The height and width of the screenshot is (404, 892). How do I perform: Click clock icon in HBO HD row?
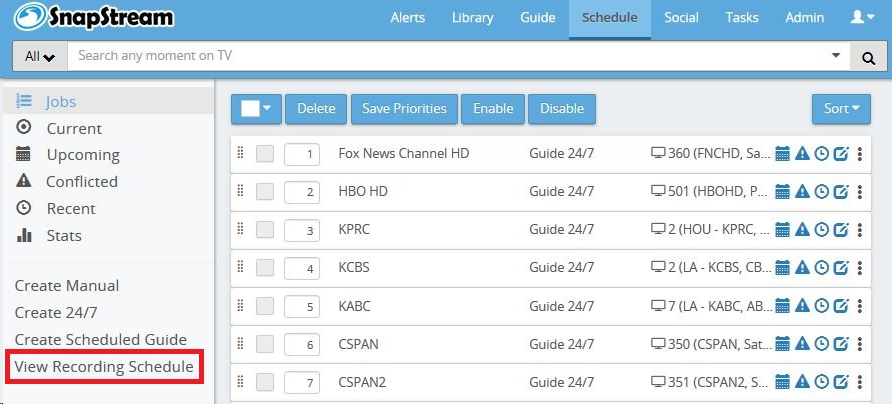click(x=821, y=192)
